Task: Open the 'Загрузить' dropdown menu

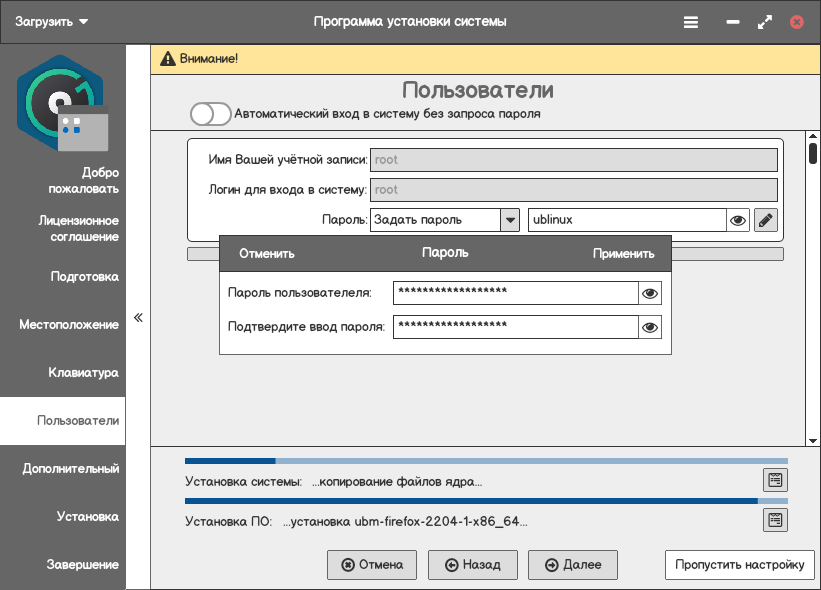Action: click(x=52, y=21)
